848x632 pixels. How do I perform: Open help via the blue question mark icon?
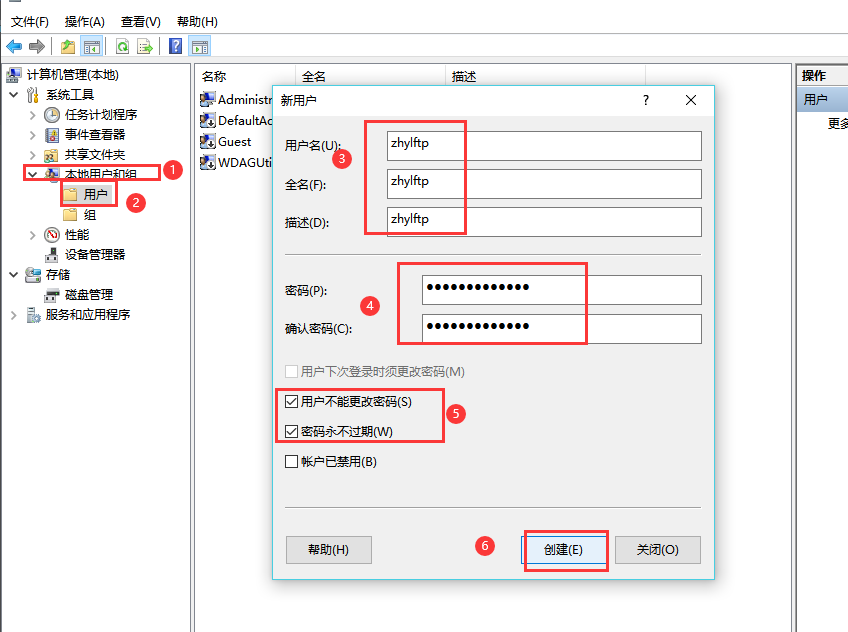pyautogui.click(x=175, y=45)
